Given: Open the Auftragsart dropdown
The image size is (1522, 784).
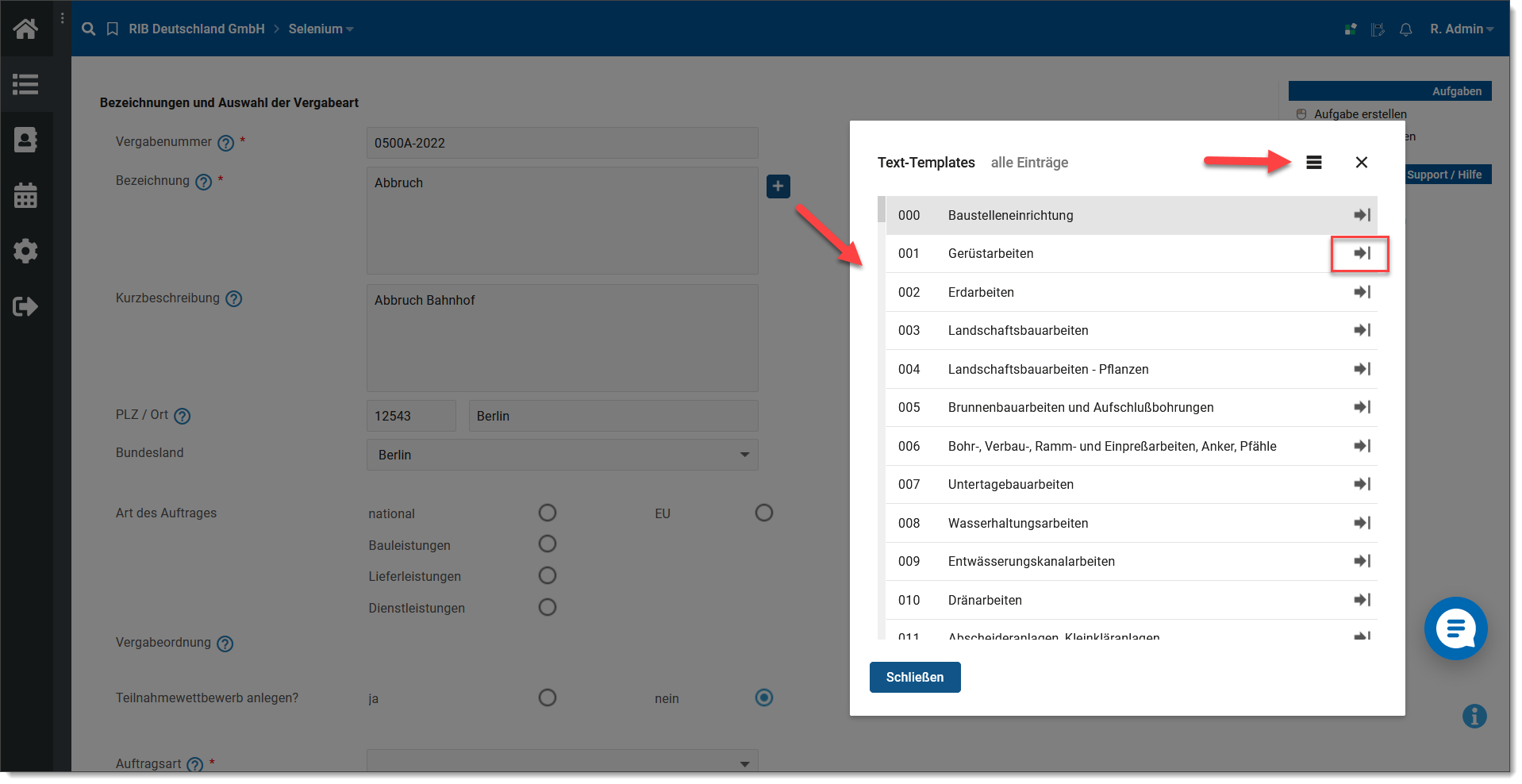Looking at the screenshot, I should click(x=562, y=761).
